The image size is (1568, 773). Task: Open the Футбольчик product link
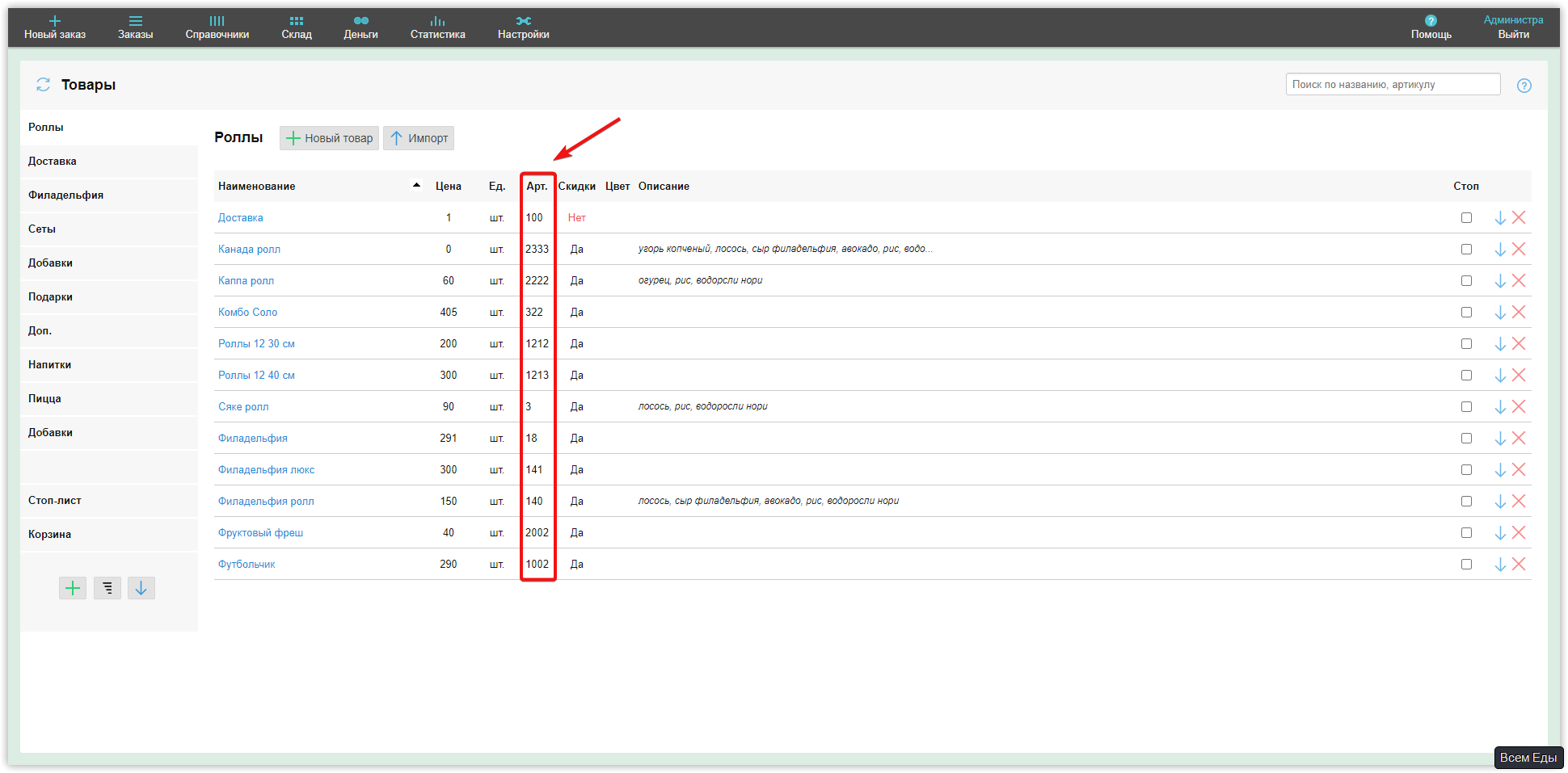247,564
